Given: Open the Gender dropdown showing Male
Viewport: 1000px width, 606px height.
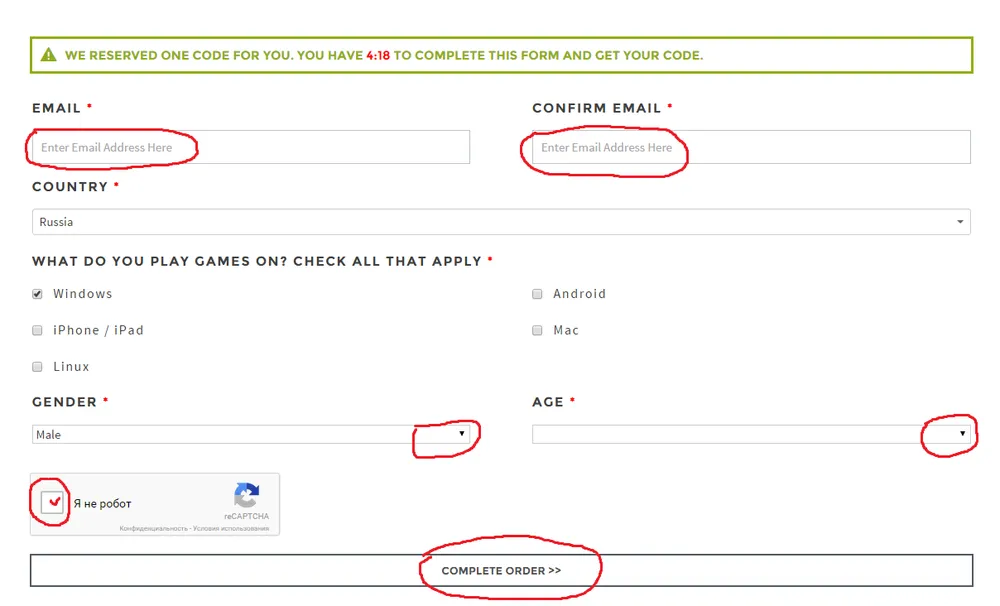Looking at the screenshot, I should click(251, 434).
